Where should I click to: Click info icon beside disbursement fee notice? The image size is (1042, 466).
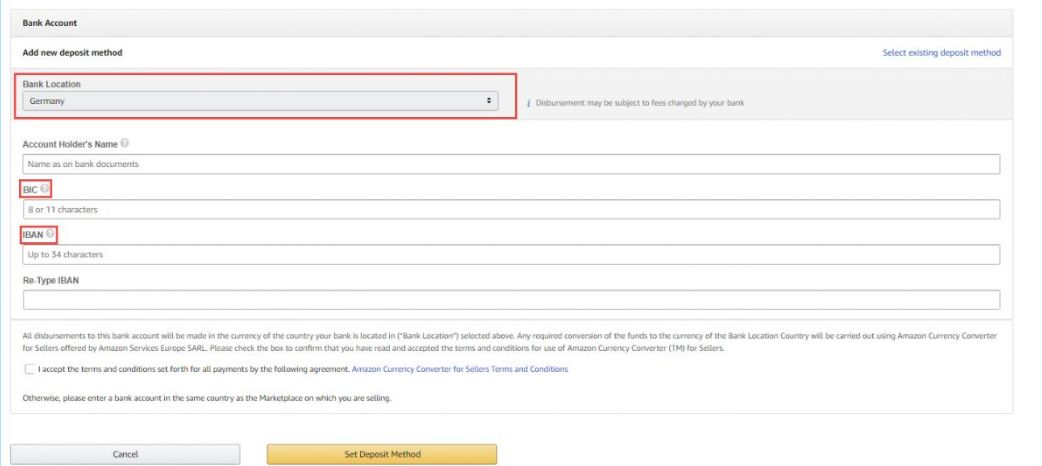click(527, 103)
